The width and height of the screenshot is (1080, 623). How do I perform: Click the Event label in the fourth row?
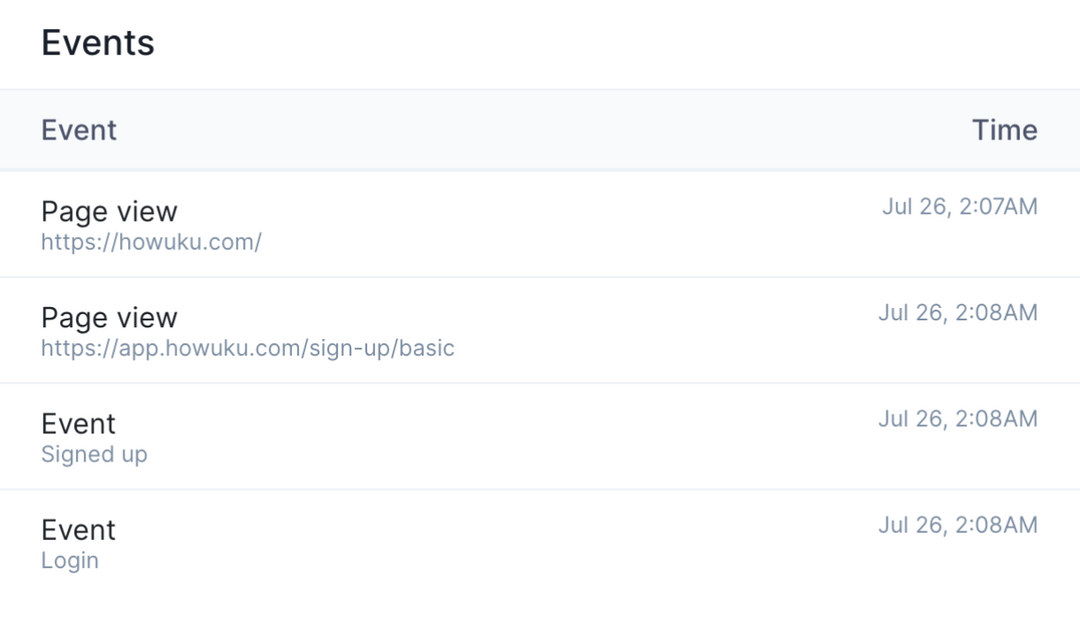coord(78,529)
